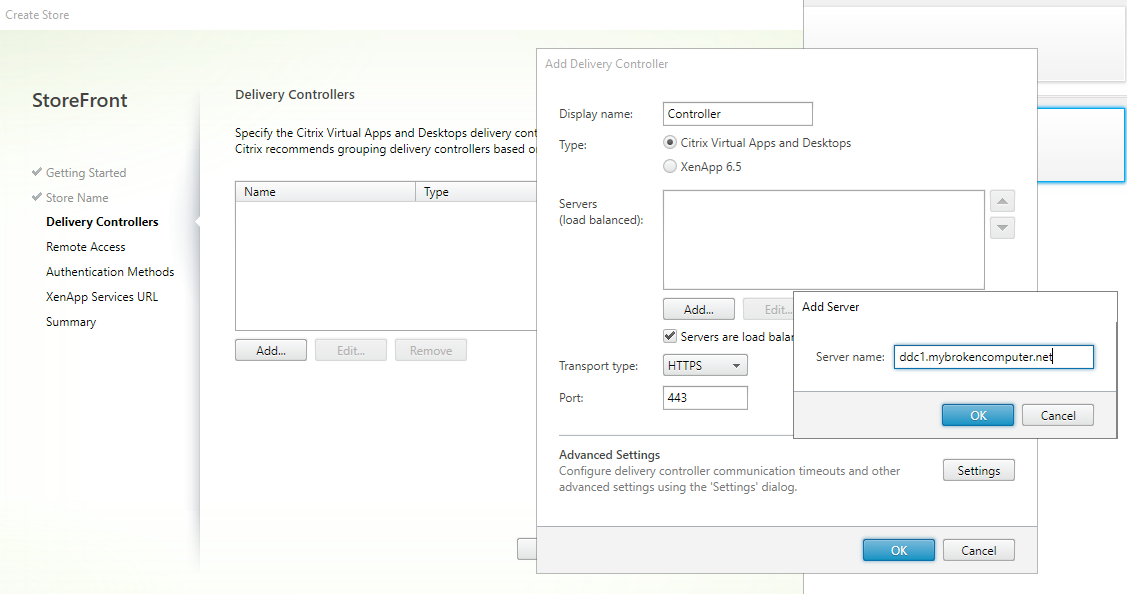The height and width of the screenshot is (594, 1127).
Task: Toggle the Servers are load balanced checkbox
Action: pos(671,337)
